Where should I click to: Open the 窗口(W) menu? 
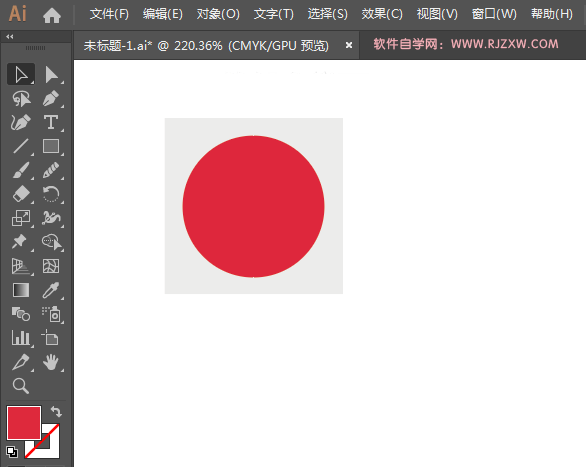494,14
